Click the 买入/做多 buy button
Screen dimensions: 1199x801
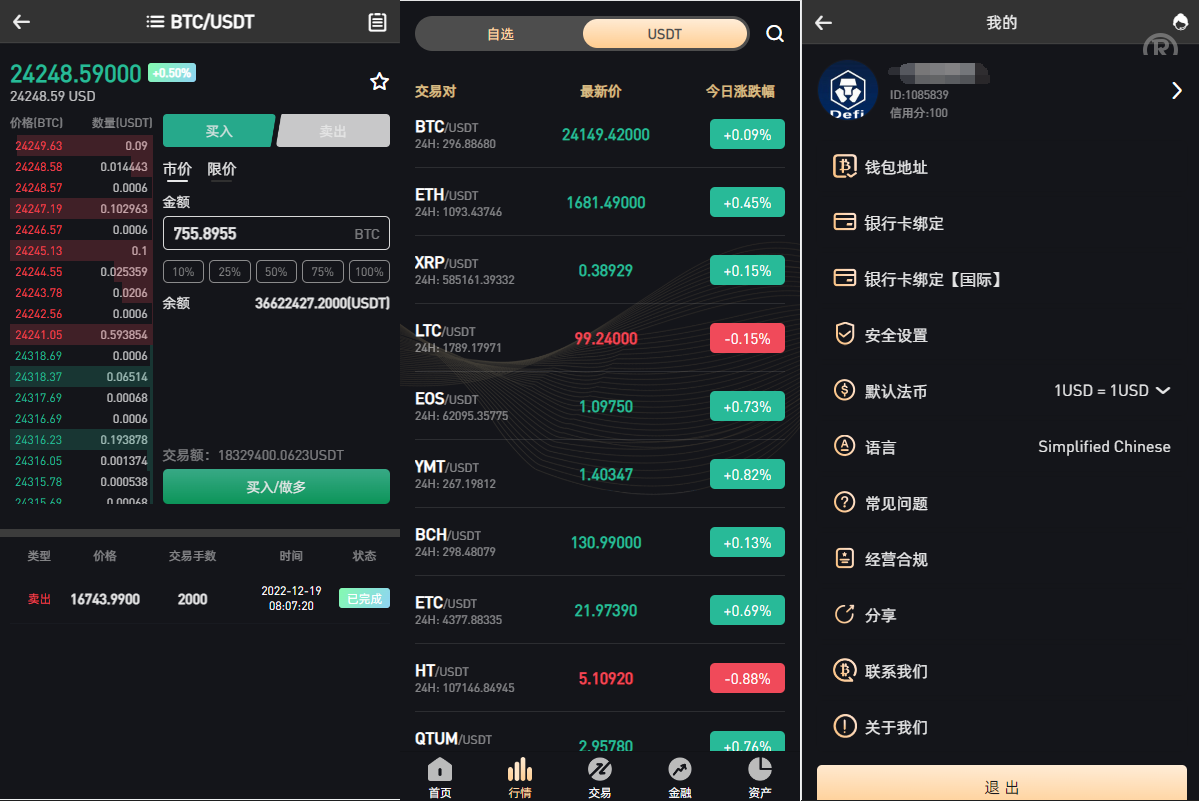[x=276, y=487]
